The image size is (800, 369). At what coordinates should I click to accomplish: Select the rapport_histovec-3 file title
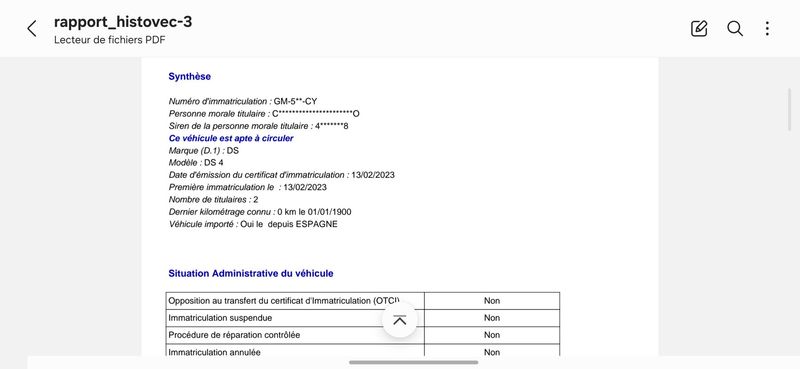123,22
